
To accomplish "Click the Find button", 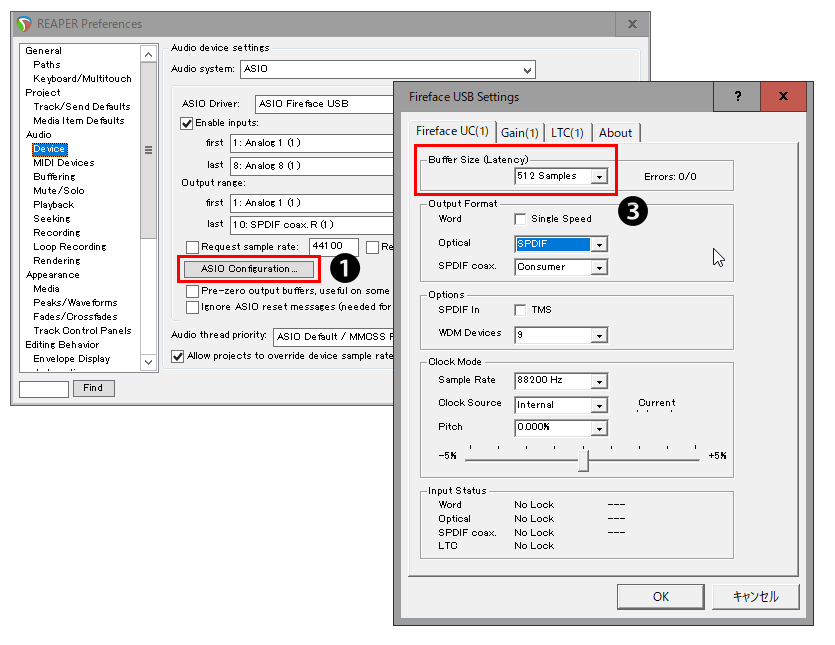I will point(93,388).
